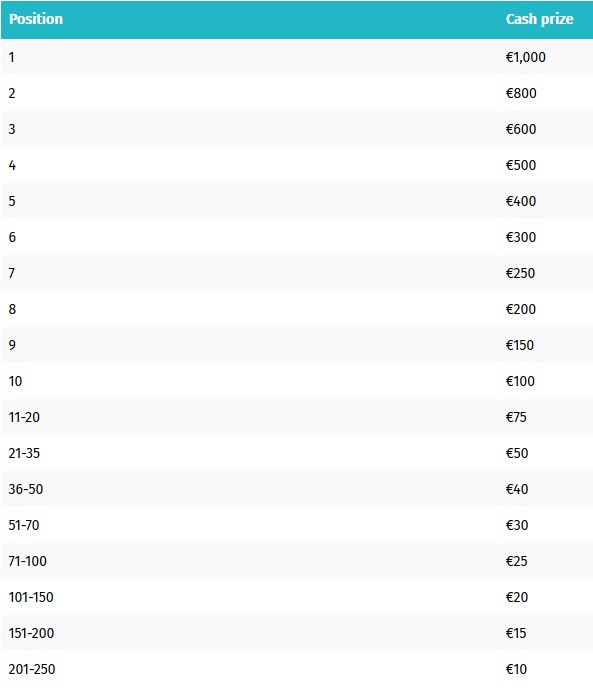This screenshot has width=593, height=695.
Task: Click the 36-50 position range
Action: click(26, 489)
